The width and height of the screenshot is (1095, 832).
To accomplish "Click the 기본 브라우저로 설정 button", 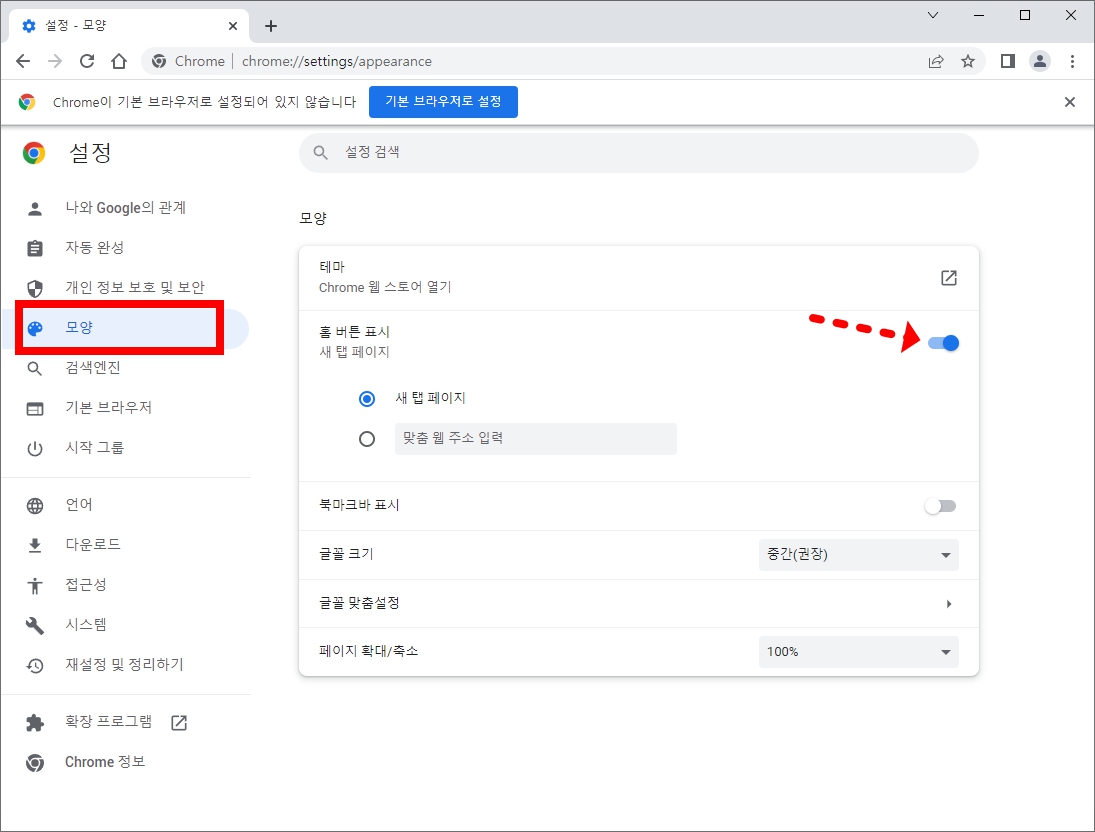I will 443,101.
